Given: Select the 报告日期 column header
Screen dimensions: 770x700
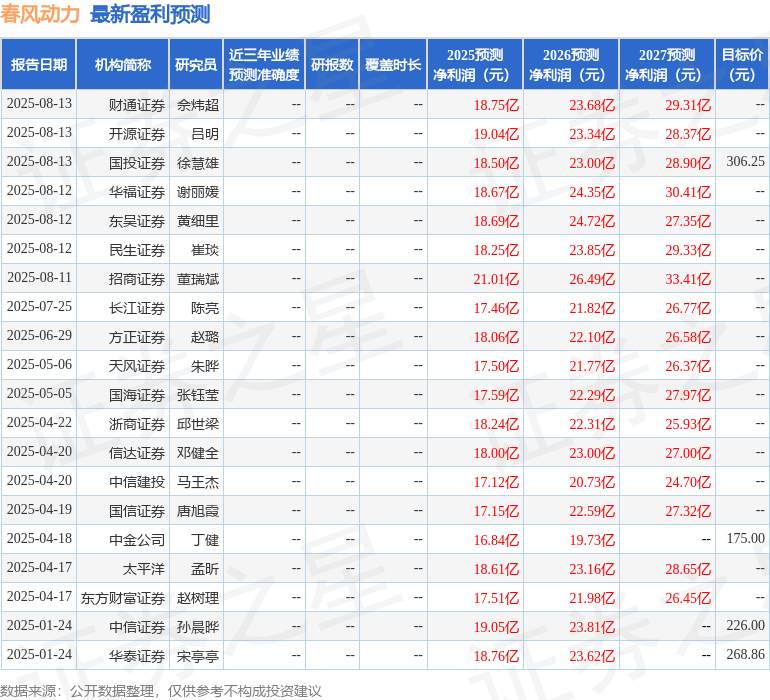Looking at the screenshot, I should [x=39, y=65].
